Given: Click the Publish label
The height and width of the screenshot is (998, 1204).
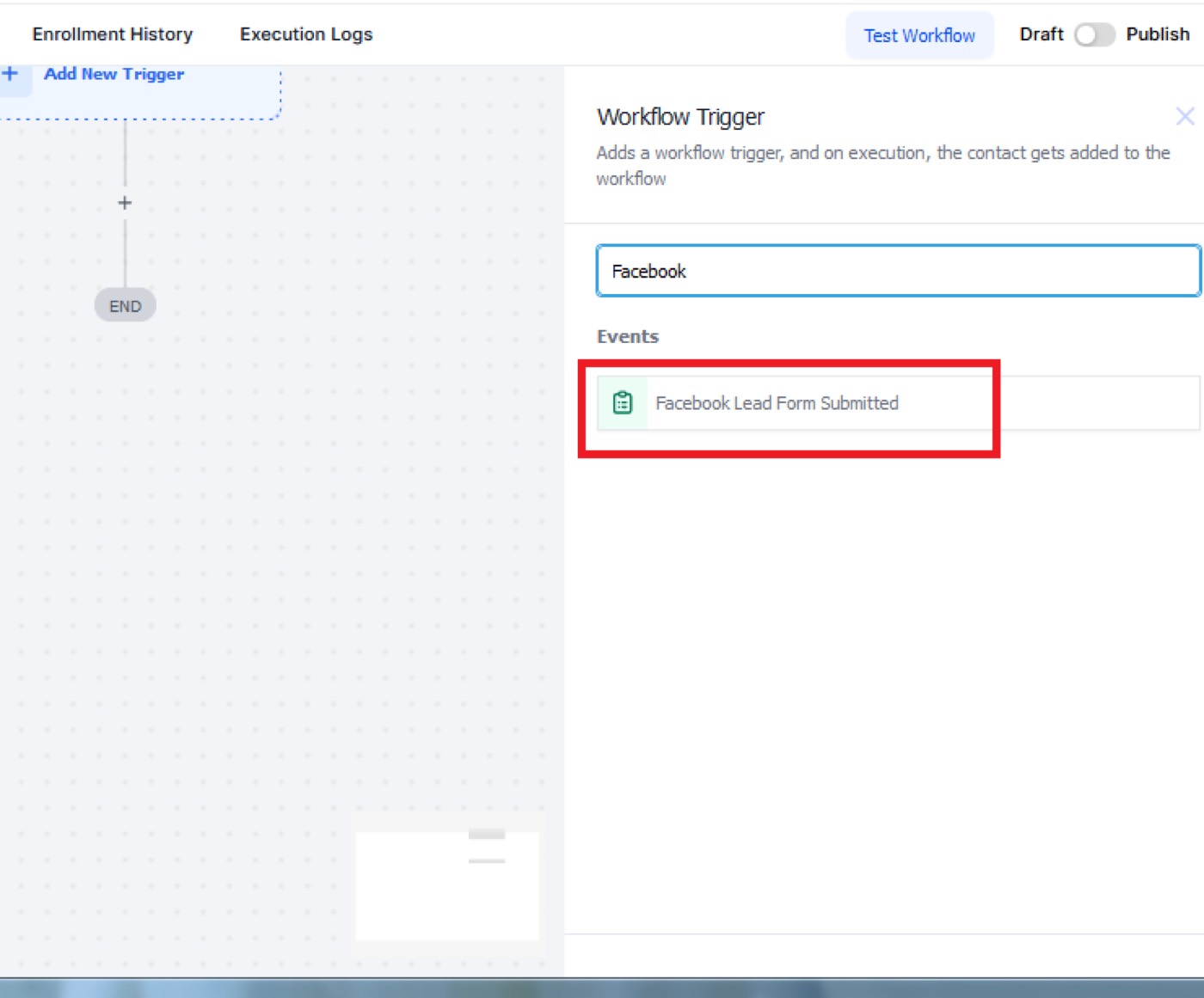Looking at the screenshot, I should [x=1158, y=34].
